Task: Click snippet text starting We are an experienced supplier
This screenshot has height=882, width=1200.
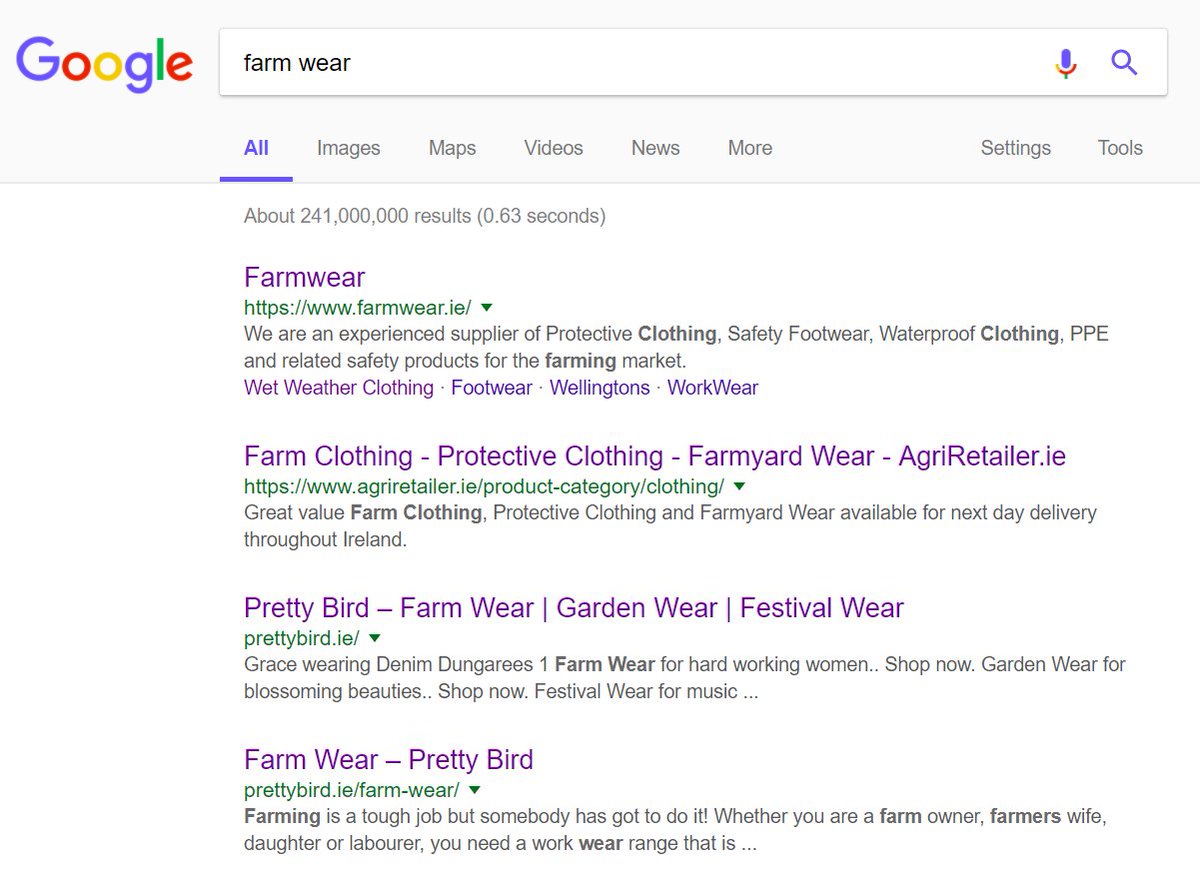Action: (x=676, y=347)
